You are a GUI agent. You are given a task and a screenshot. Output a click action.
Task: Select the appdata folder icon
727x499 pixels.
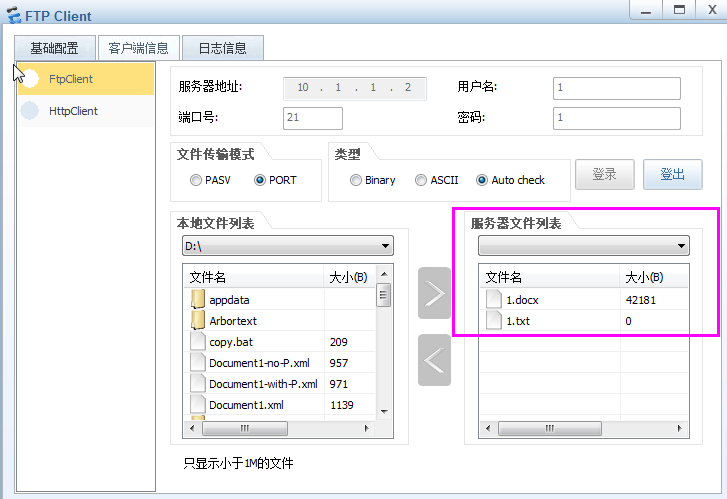tap(198, 299)
